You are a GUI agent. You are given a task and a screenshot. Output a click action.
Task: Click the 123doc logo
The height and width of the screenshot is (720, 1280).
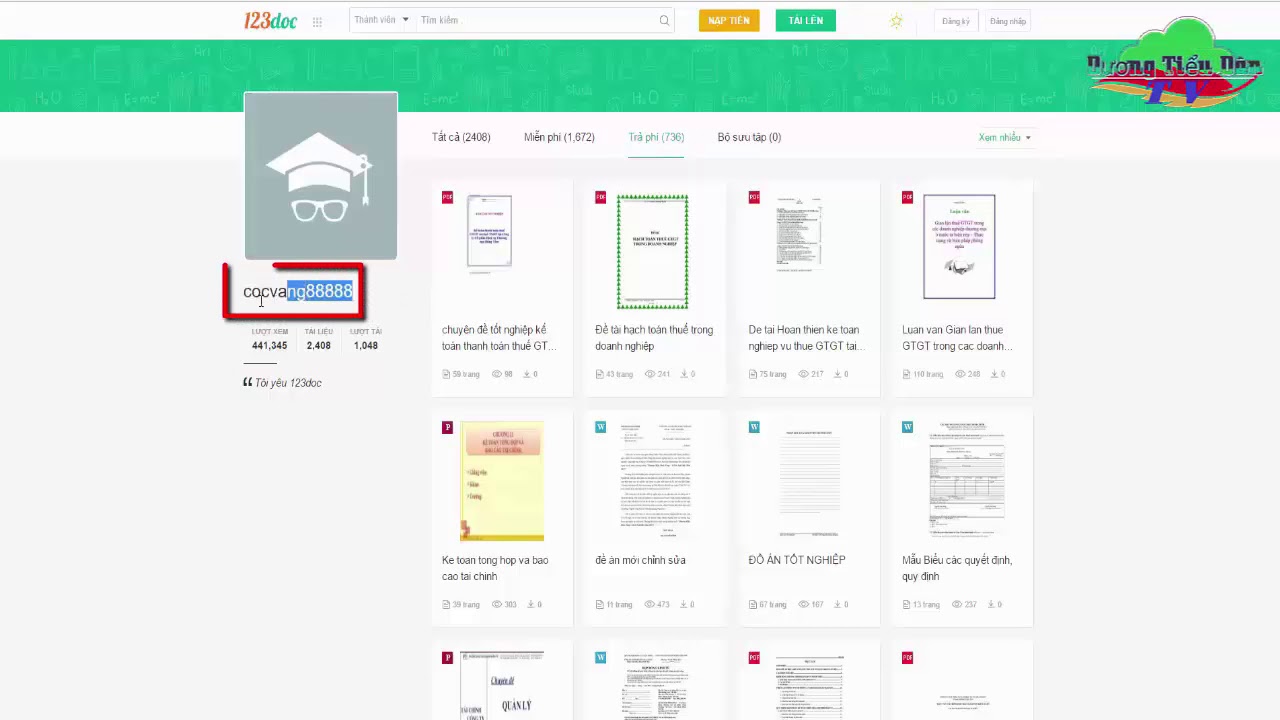(270, 20)
